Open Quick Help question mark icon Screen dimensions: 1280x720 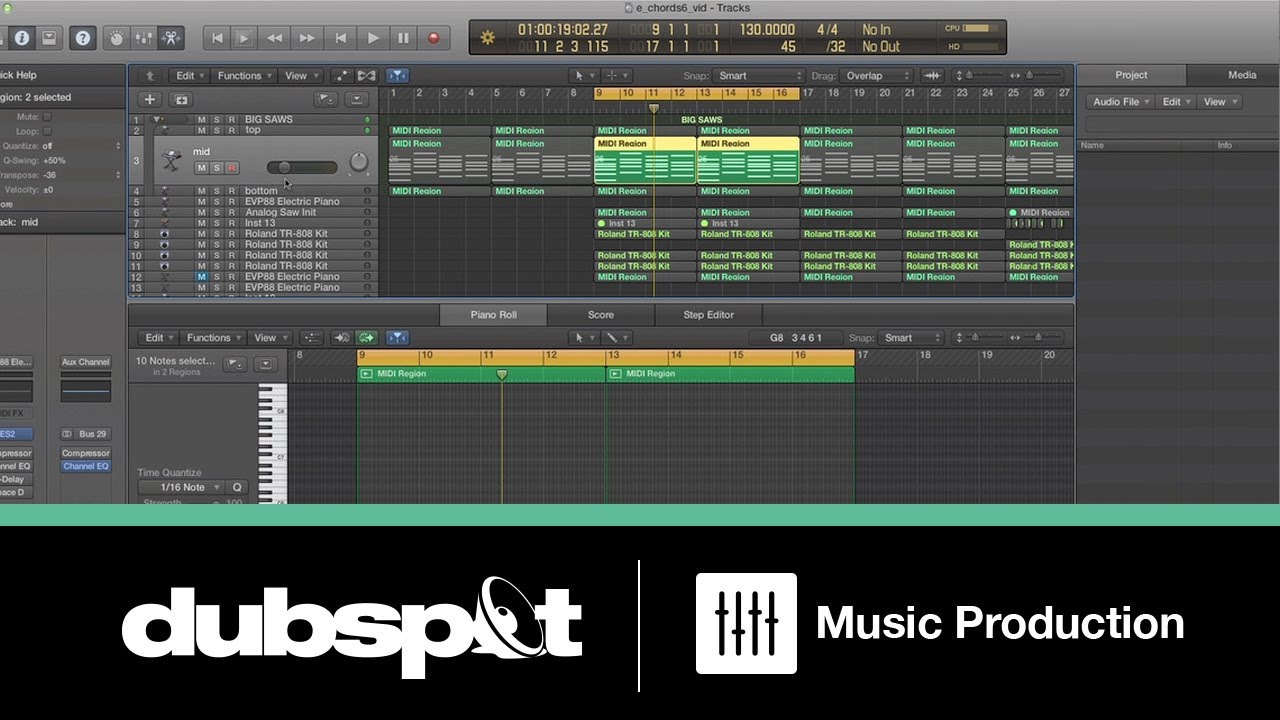pyautogui.click(x=83, y=38)
